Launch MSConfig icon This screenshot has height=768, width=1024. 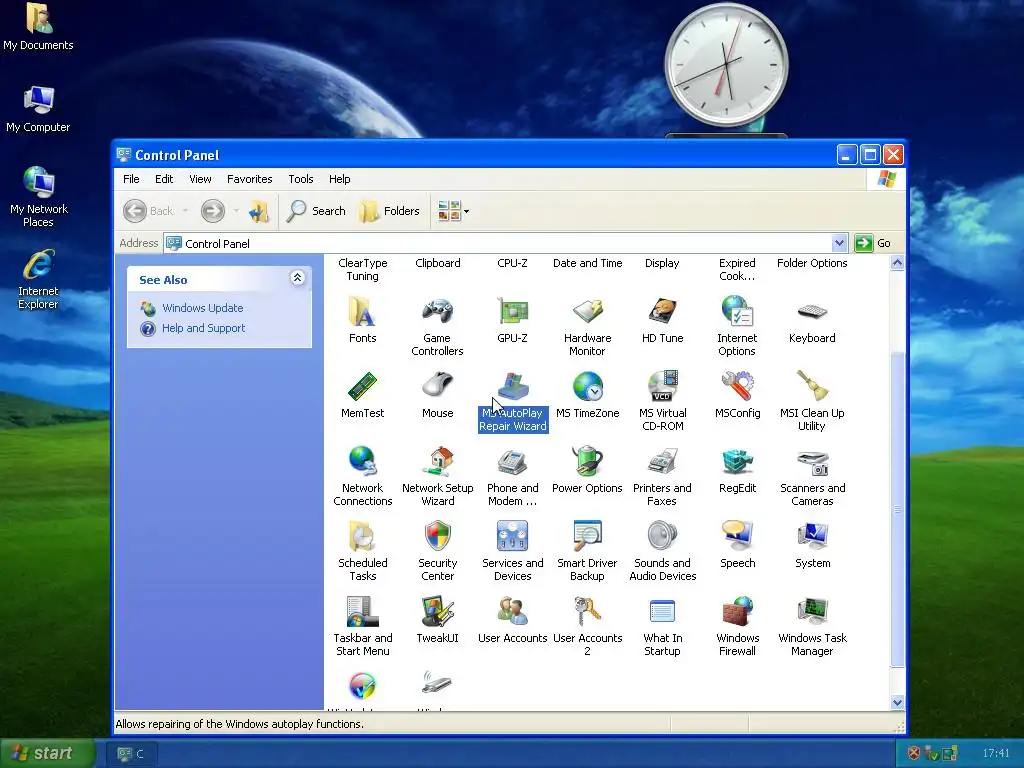(x=737, y=387)
